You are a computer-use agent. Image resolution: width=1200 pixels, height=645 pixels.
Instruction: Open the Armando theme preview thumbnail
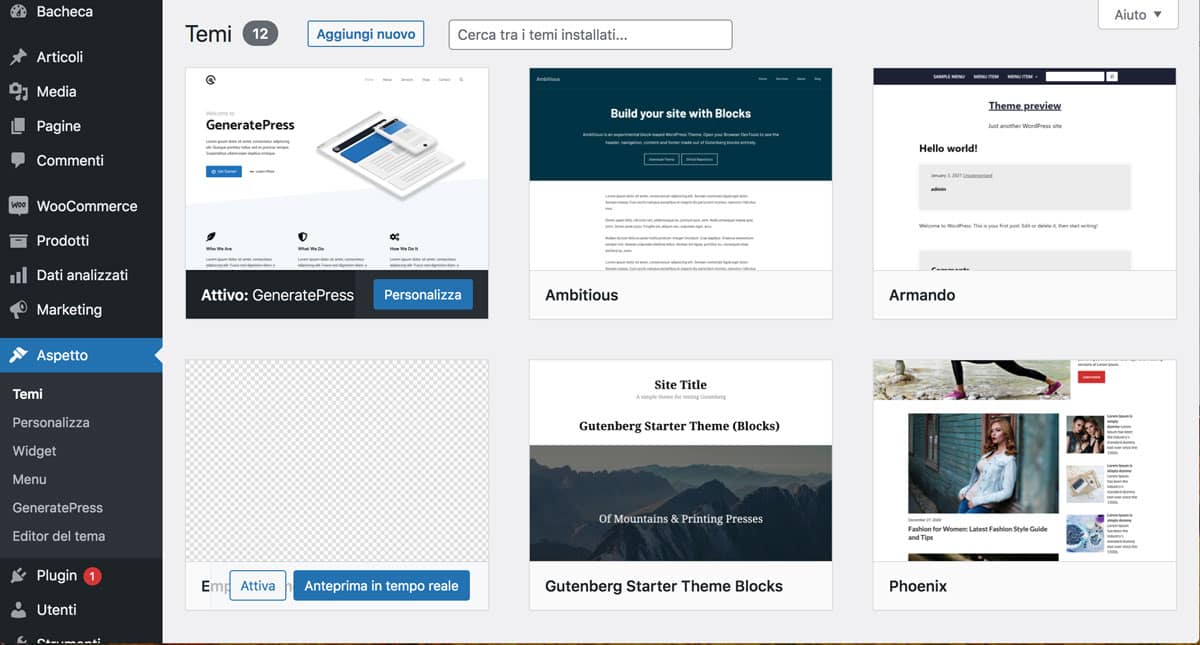tap(1024, 169)
